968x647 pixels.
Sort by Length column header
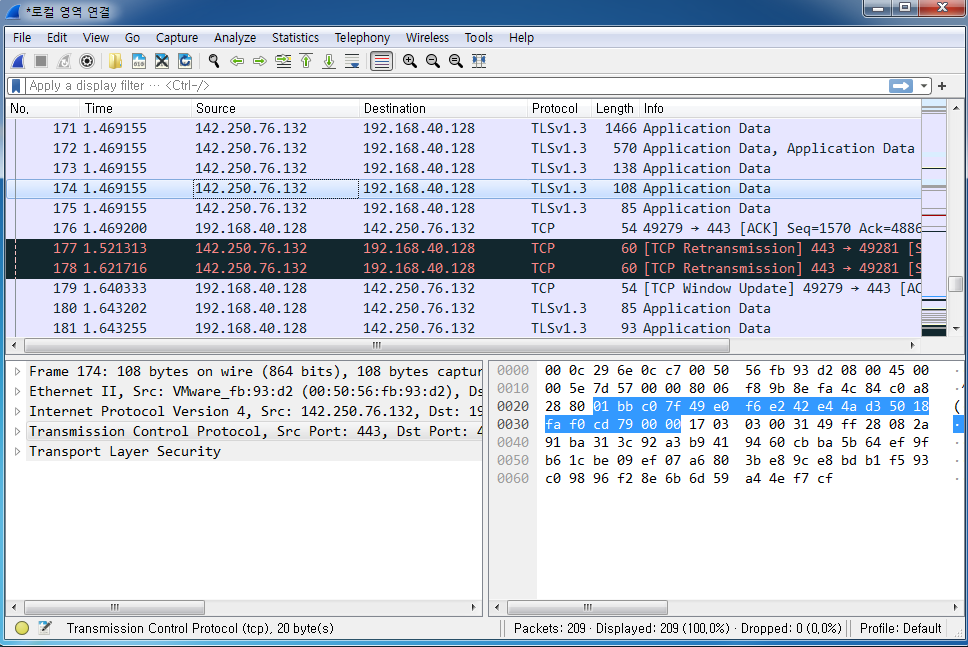coord(615,109)
